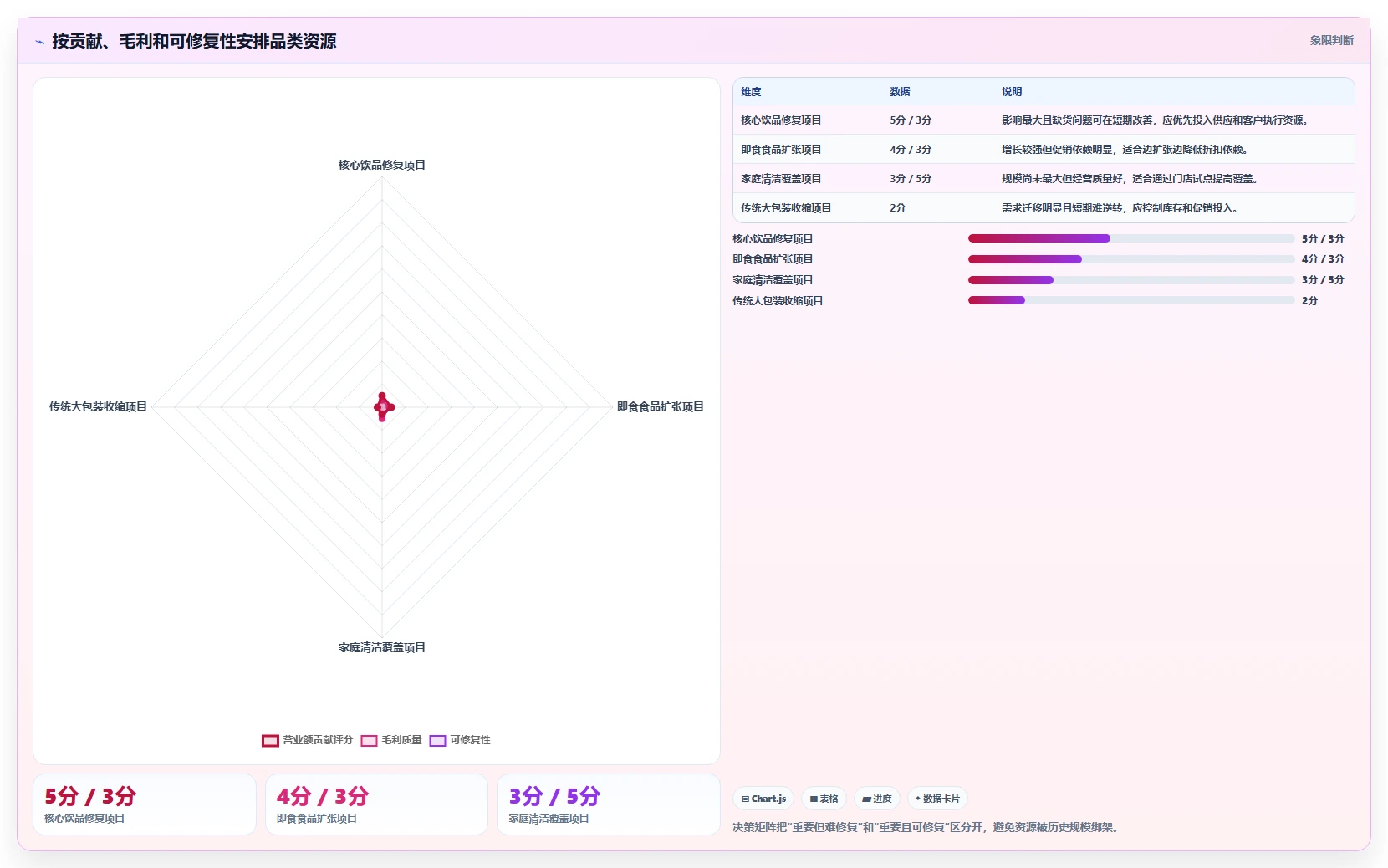Screen dimensions: 1388x868
Task: Click progress label 传统大包装收缩项目
Action: 778,301
